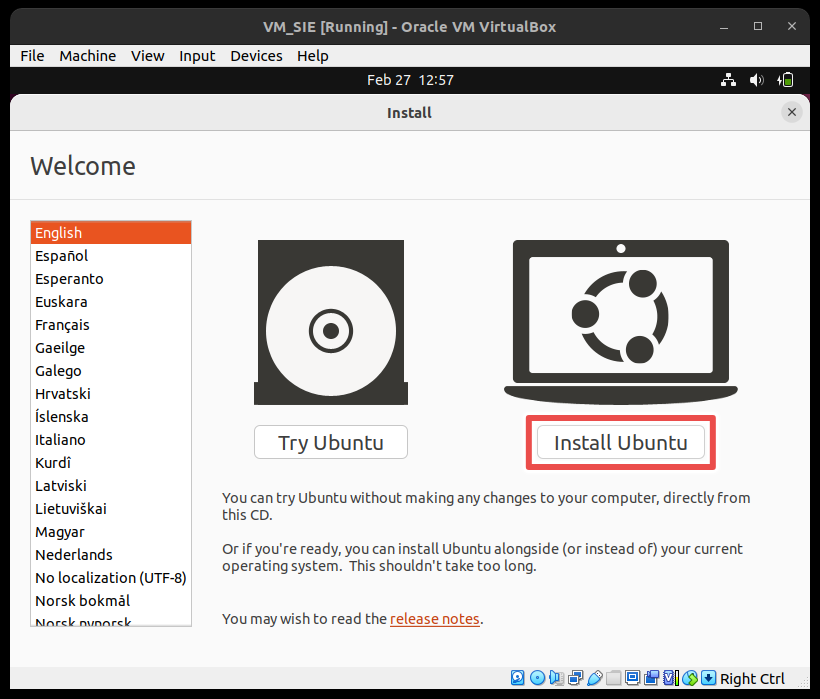Open the Ubuntu network status indicator
The width and height of the screenshot is (820, 699).
728,80
